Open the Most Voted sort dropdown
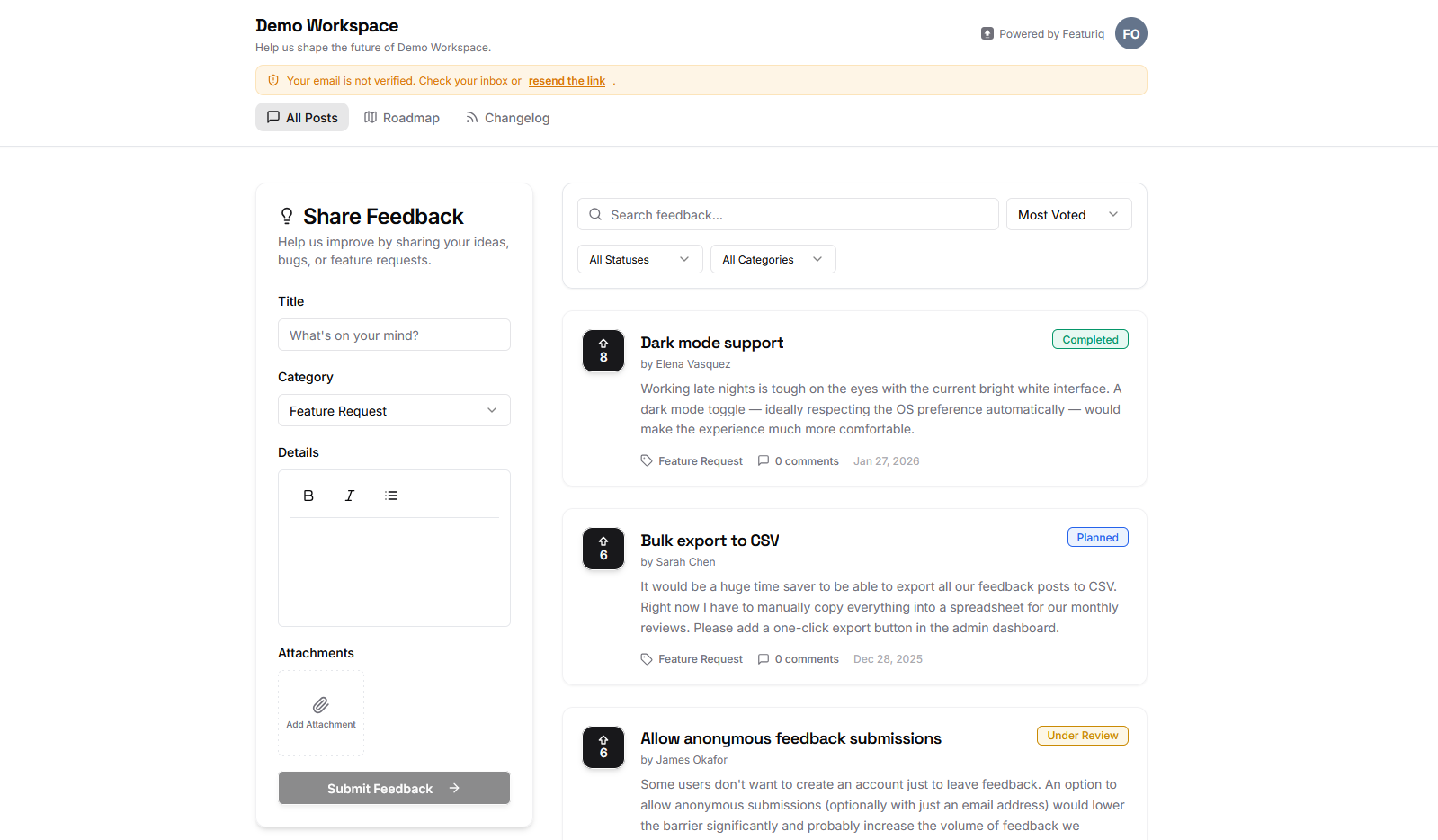 (1068, 214)
